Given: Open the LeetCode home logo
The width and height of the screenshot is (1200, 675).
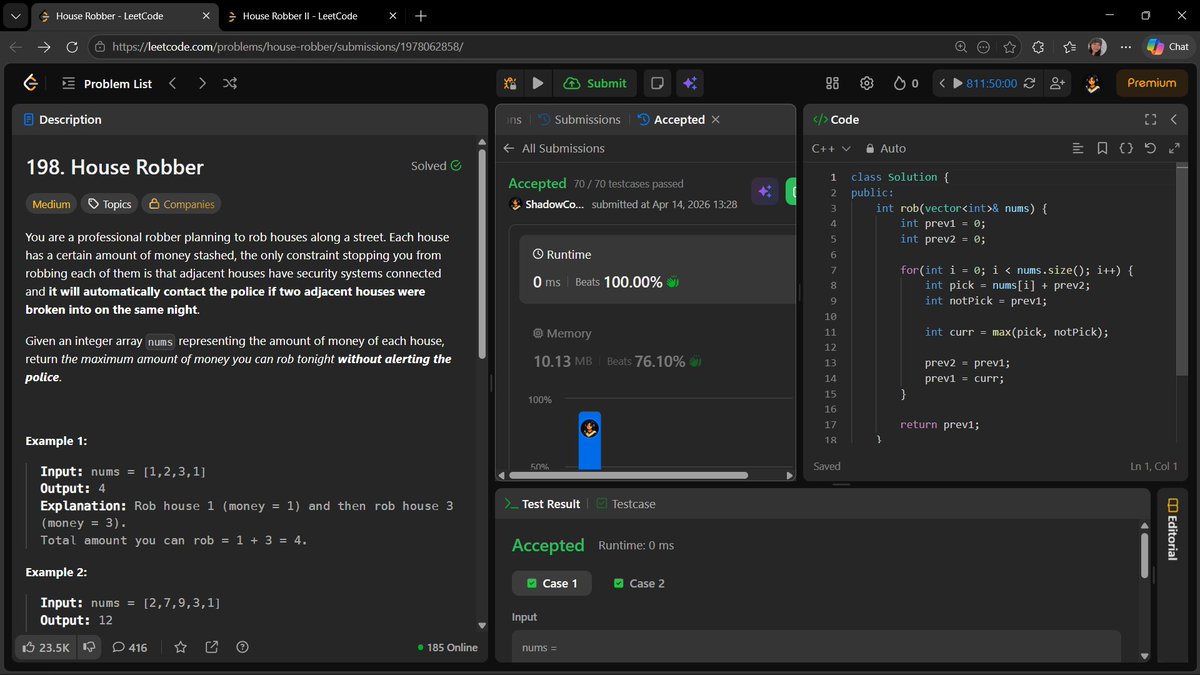Looking at the screenshot, I should [x=31, y=83].
